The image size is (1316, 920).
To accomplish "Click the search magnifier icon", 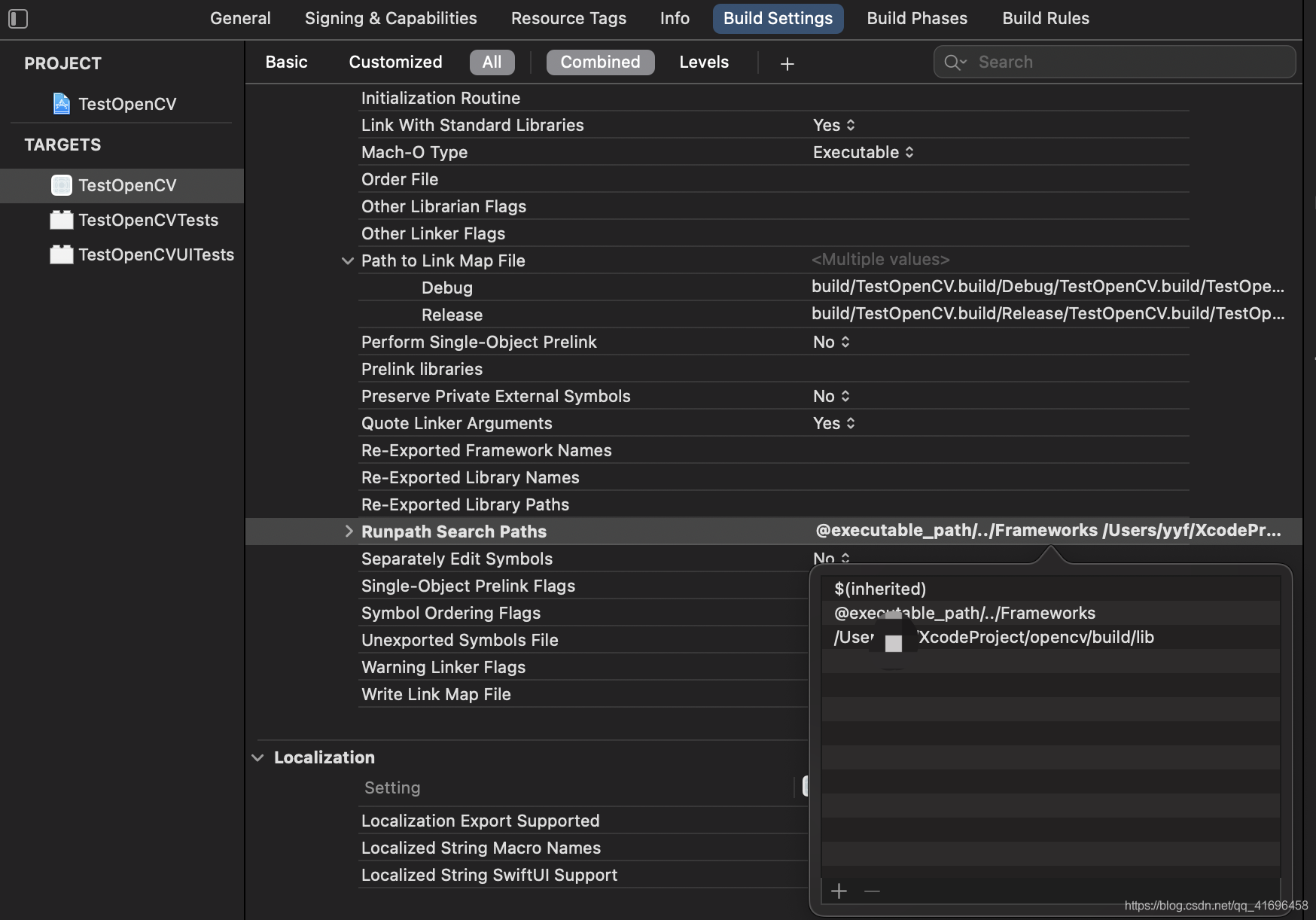I will 955,62.
